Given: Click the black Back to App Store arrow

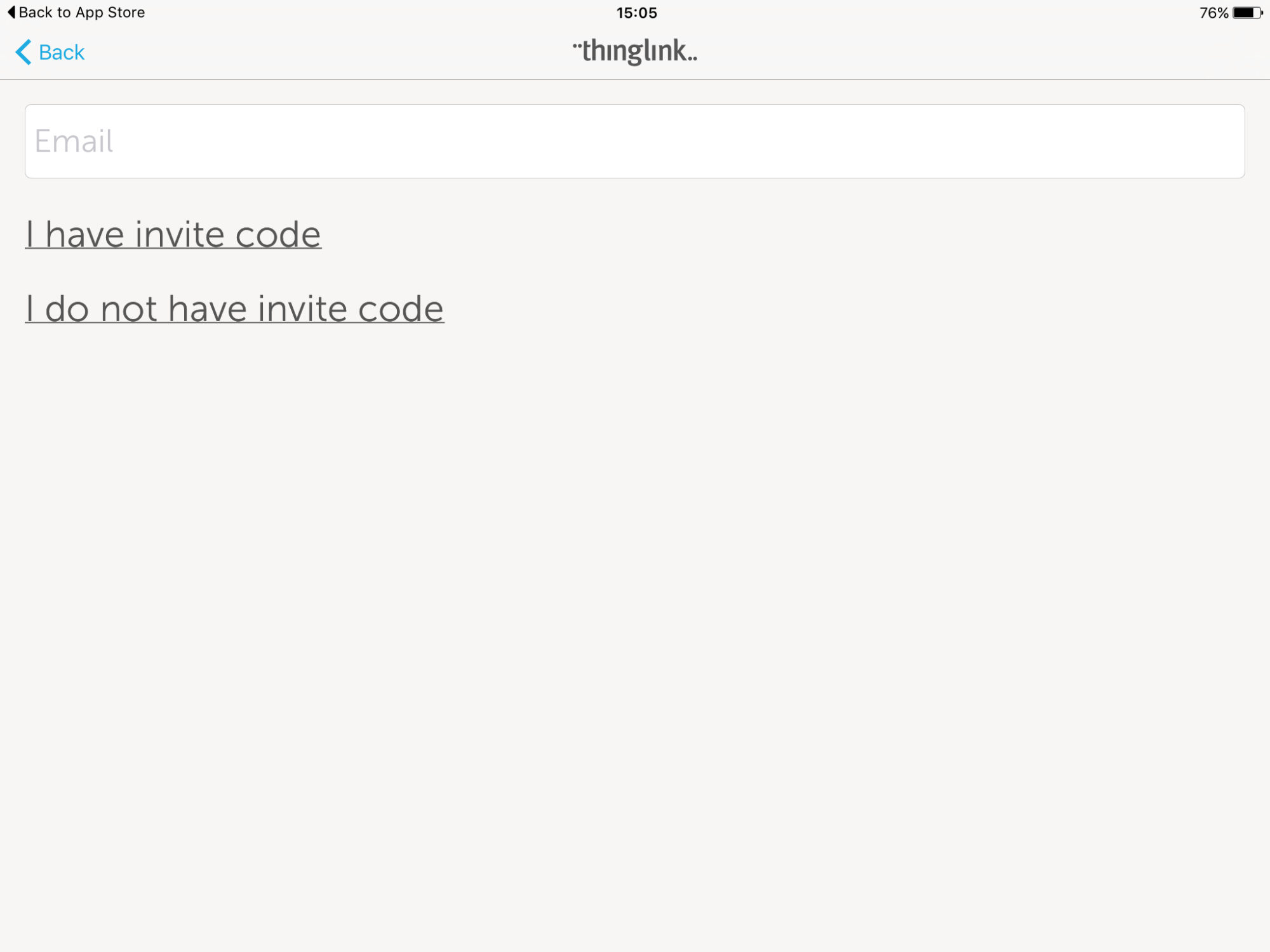Looking at the screenshot, I should pyautogui.click(x=11, y=13).
